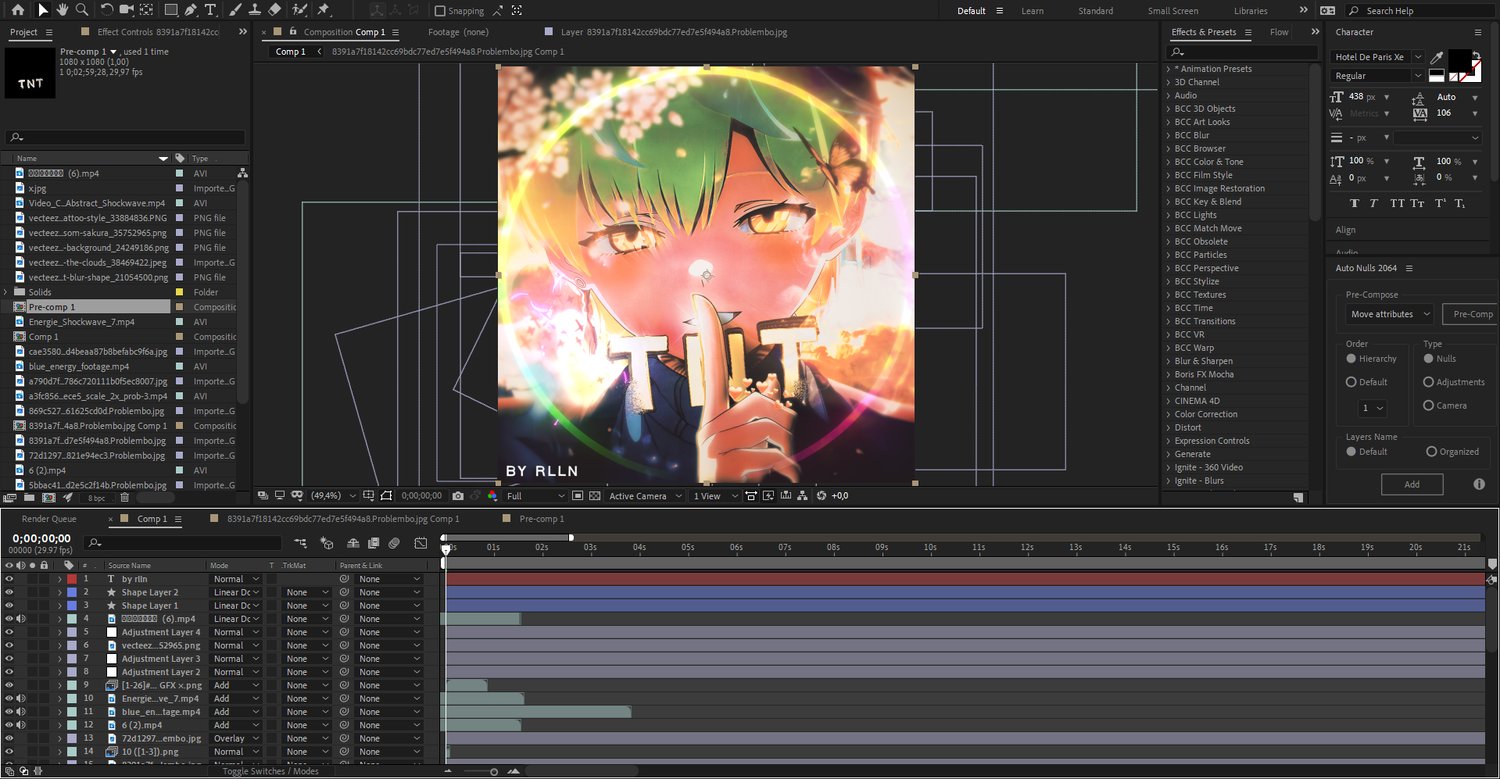The width and height of the screenshot is (1500, 779).
Task: Switch to the Libraries workspace
Action: (1251, 11)
